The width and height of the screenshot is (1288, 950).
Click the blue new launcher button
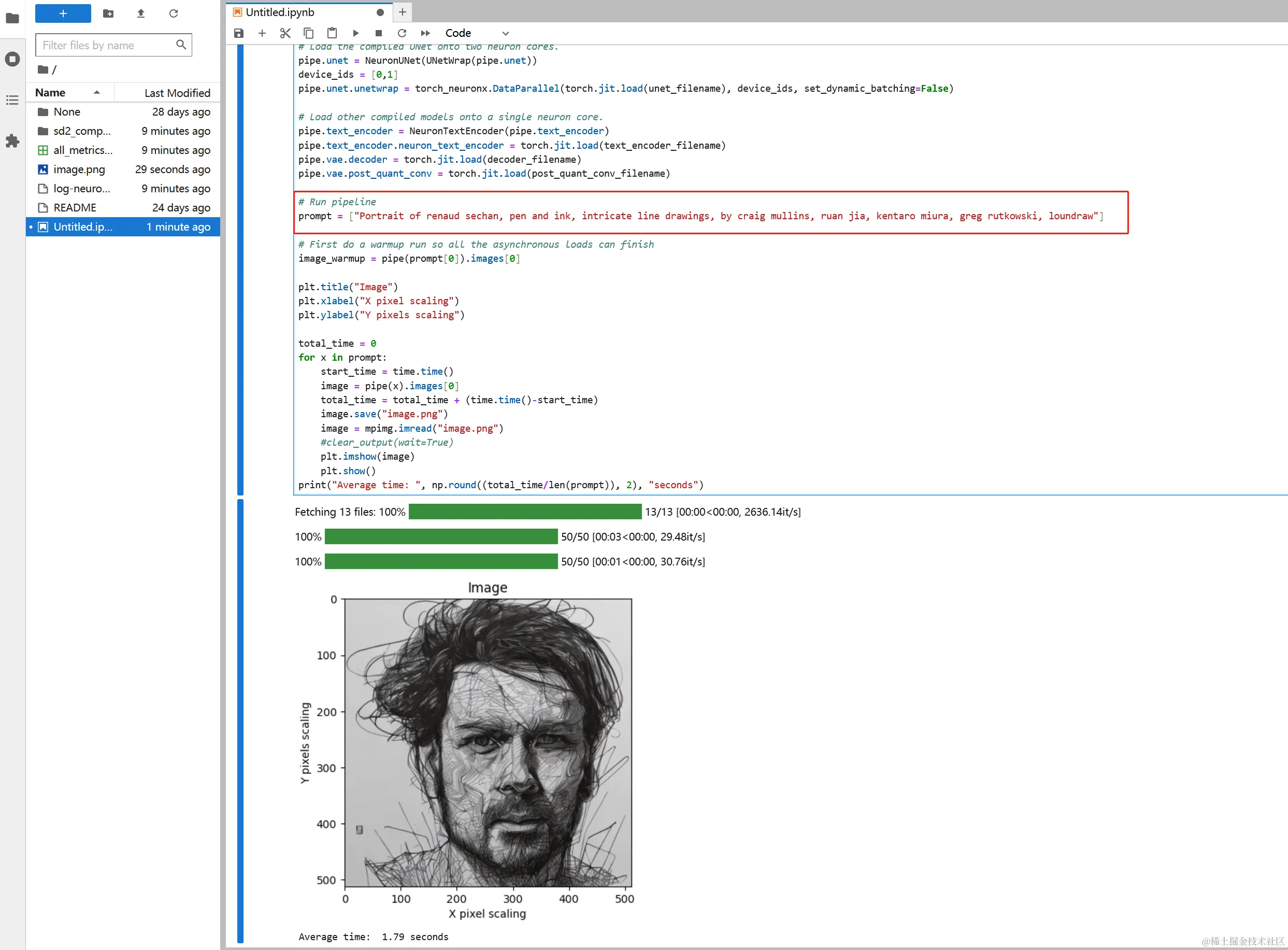[63, 13]
